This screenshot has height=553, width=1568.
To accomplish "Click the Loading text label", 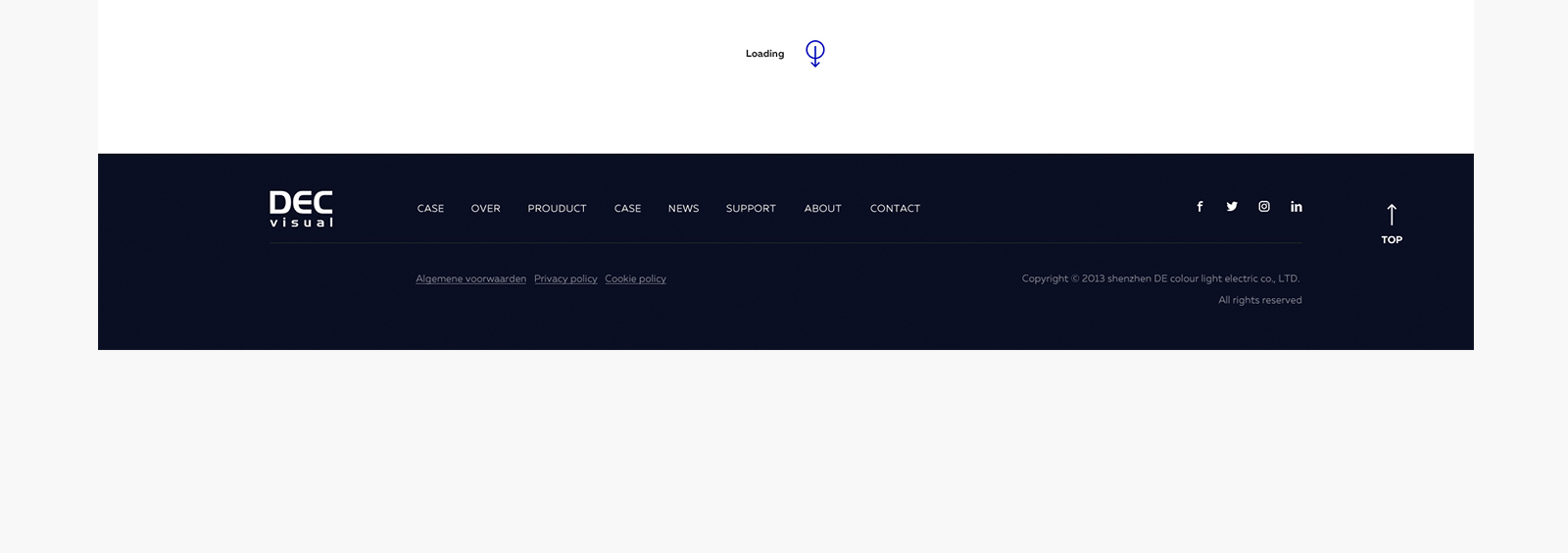I will (x=764, y=54).
